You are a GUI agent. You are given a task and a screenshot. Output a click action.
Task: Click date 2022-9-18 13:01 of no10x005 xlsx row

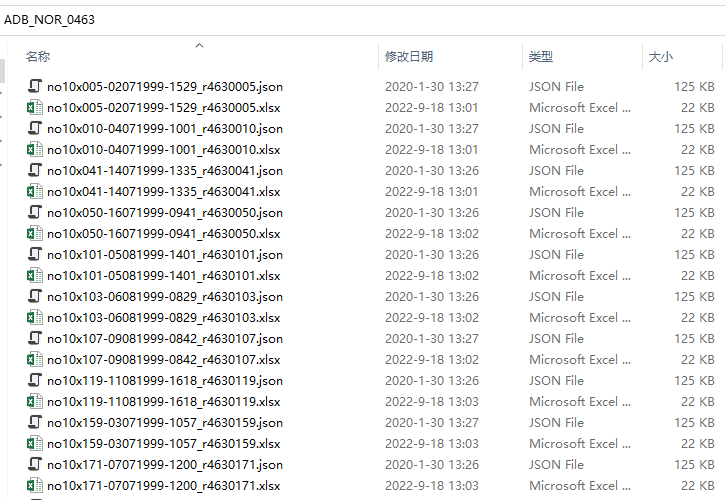click(432, 107)
